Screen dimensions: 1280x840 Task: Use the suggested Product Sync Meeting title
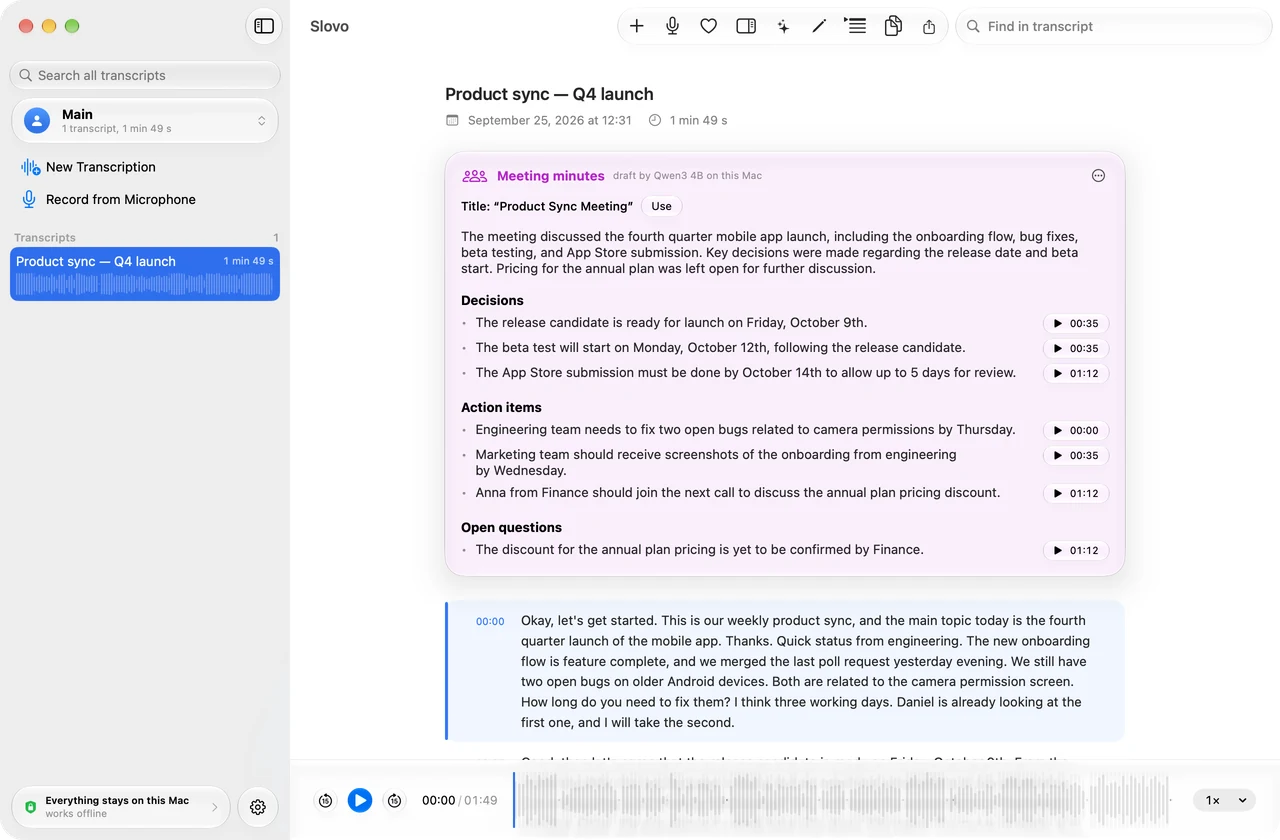(x=662, y=206)
